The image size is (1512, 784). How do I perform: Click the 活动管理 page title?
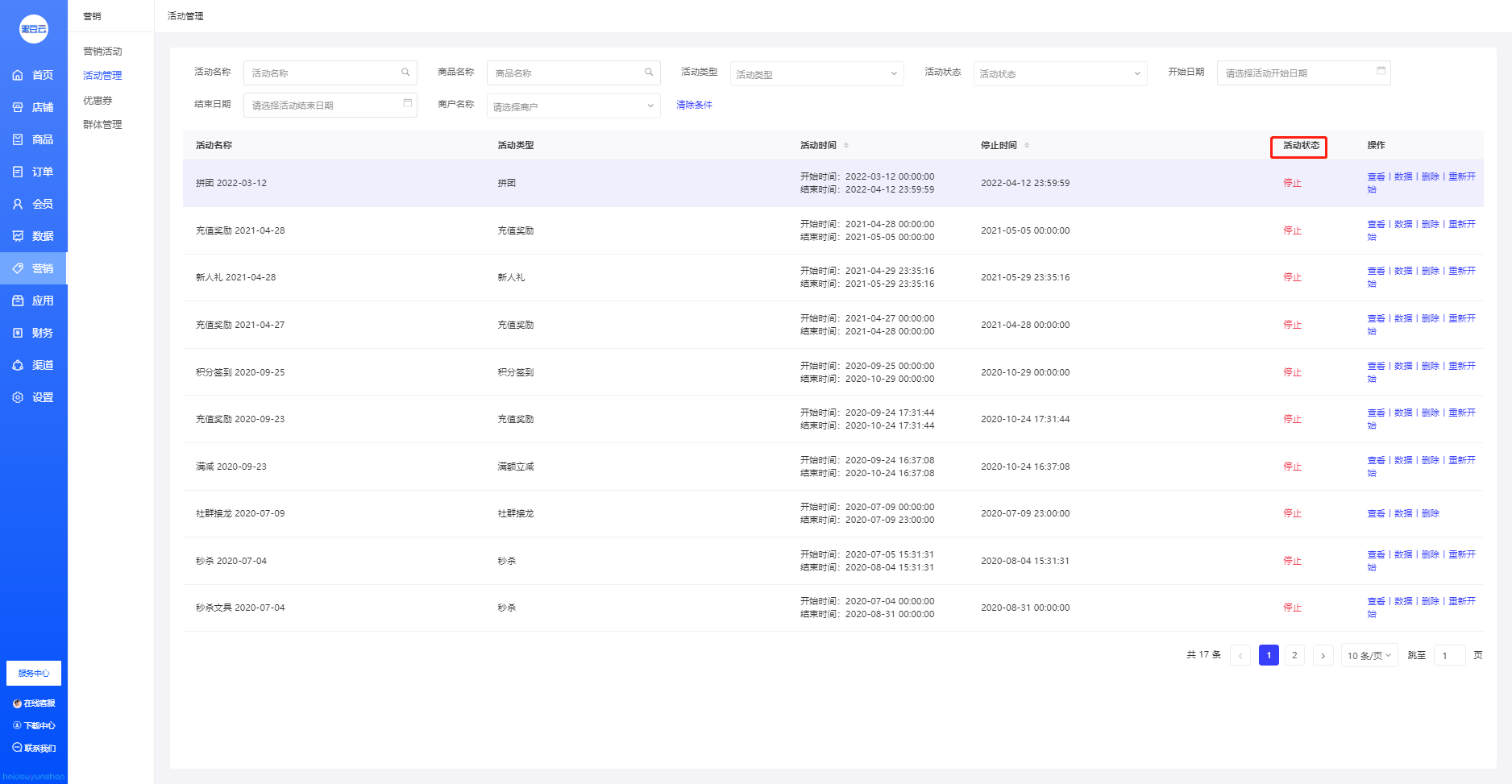185,16
